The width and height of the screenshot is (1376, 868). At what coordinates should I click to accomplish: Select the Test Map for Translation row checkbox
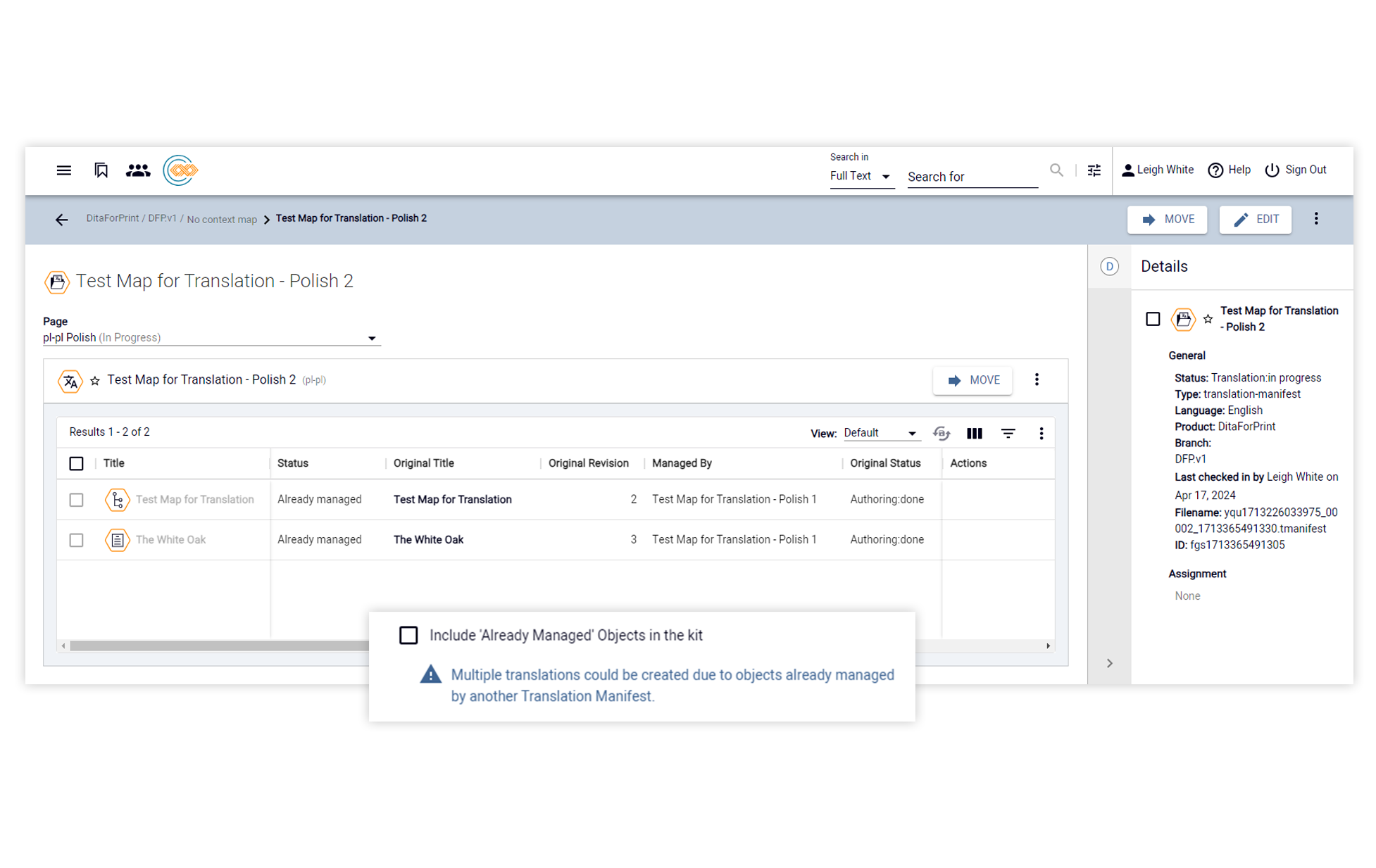(76, 500)
